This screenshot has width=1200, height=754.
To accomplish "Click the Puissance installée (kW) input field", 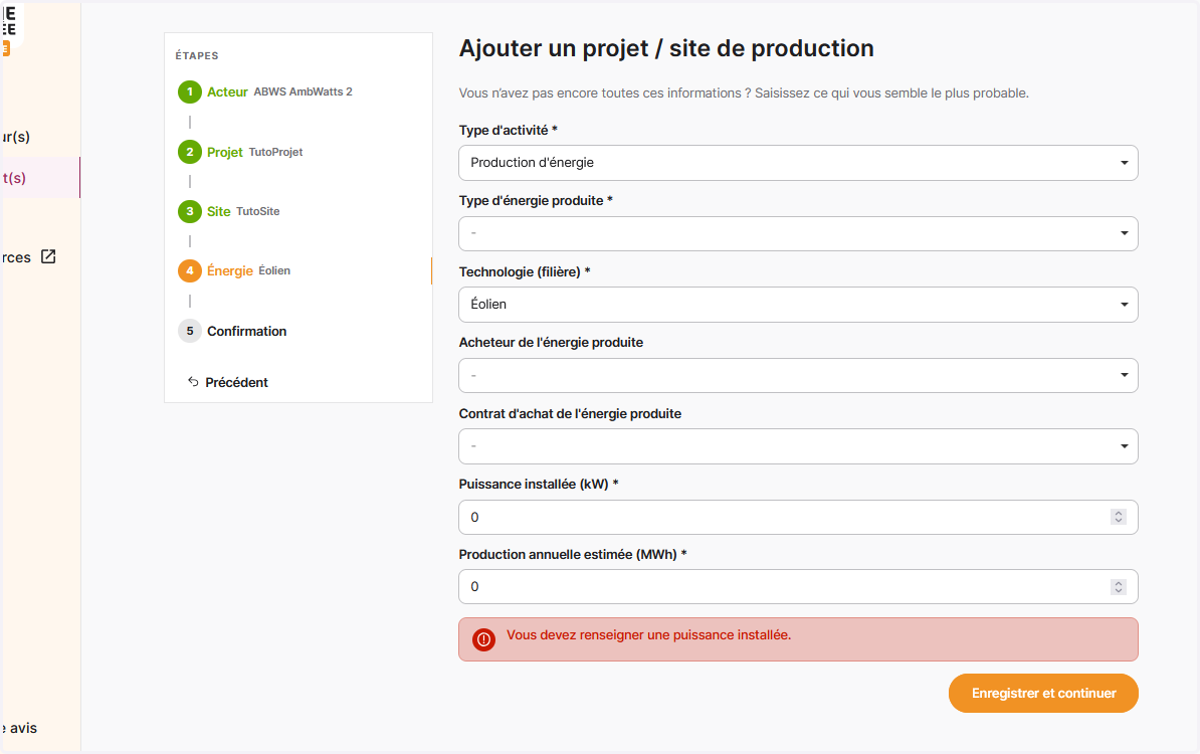I will [798, 517].
